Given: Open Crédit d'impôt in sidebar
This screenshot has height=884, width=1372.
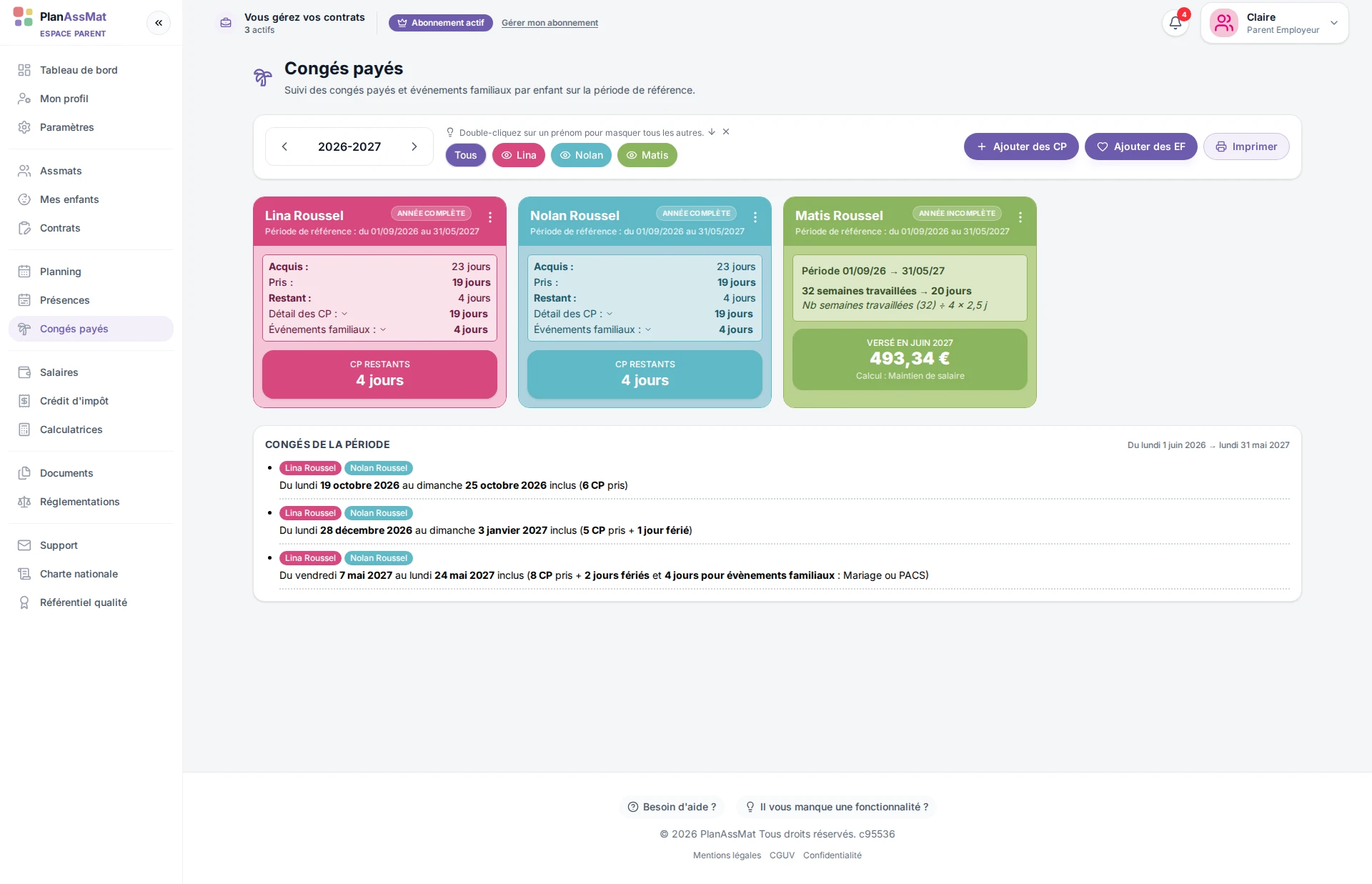Looking at the screenshot, I should pyautogui.click(x=91, y=401).
